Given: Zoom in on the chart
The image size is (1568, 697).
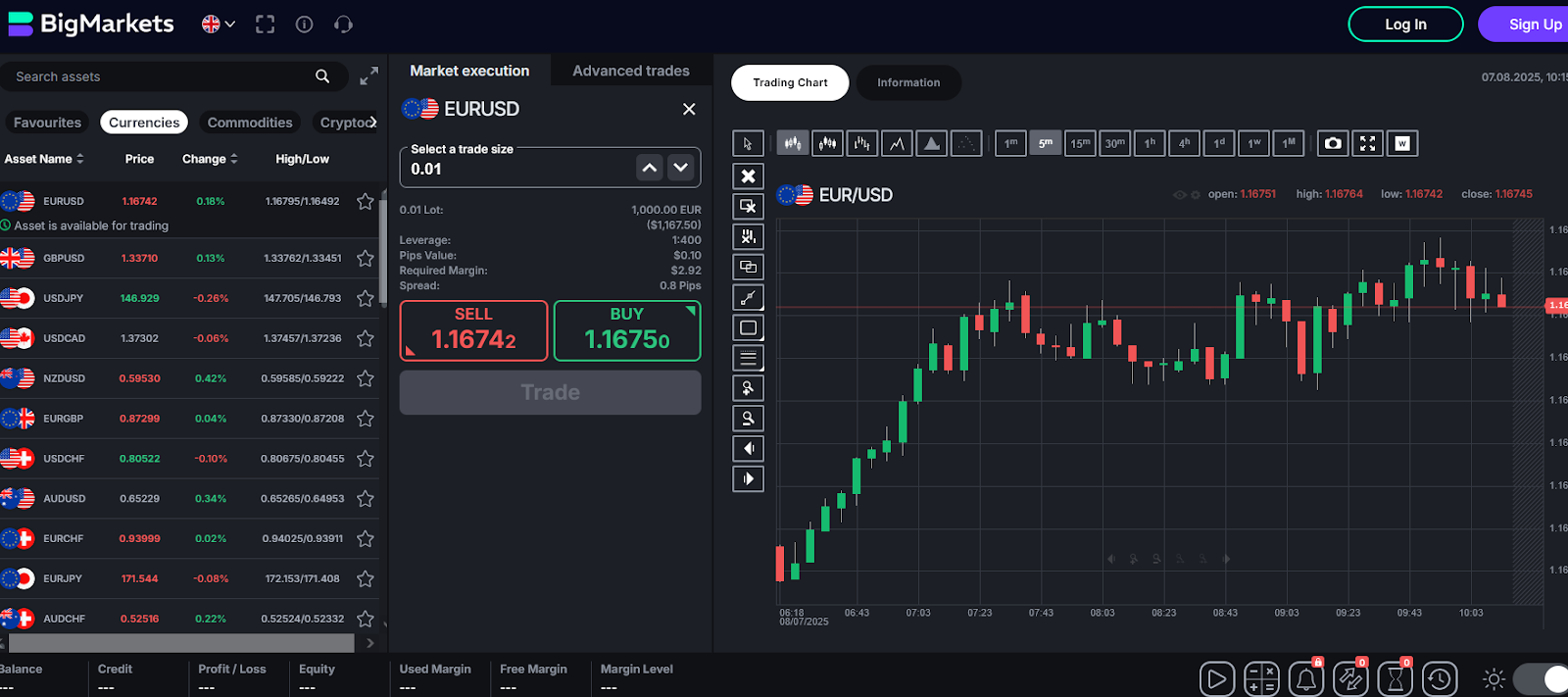Looking at the screenshot, I should tap(748, 388).
